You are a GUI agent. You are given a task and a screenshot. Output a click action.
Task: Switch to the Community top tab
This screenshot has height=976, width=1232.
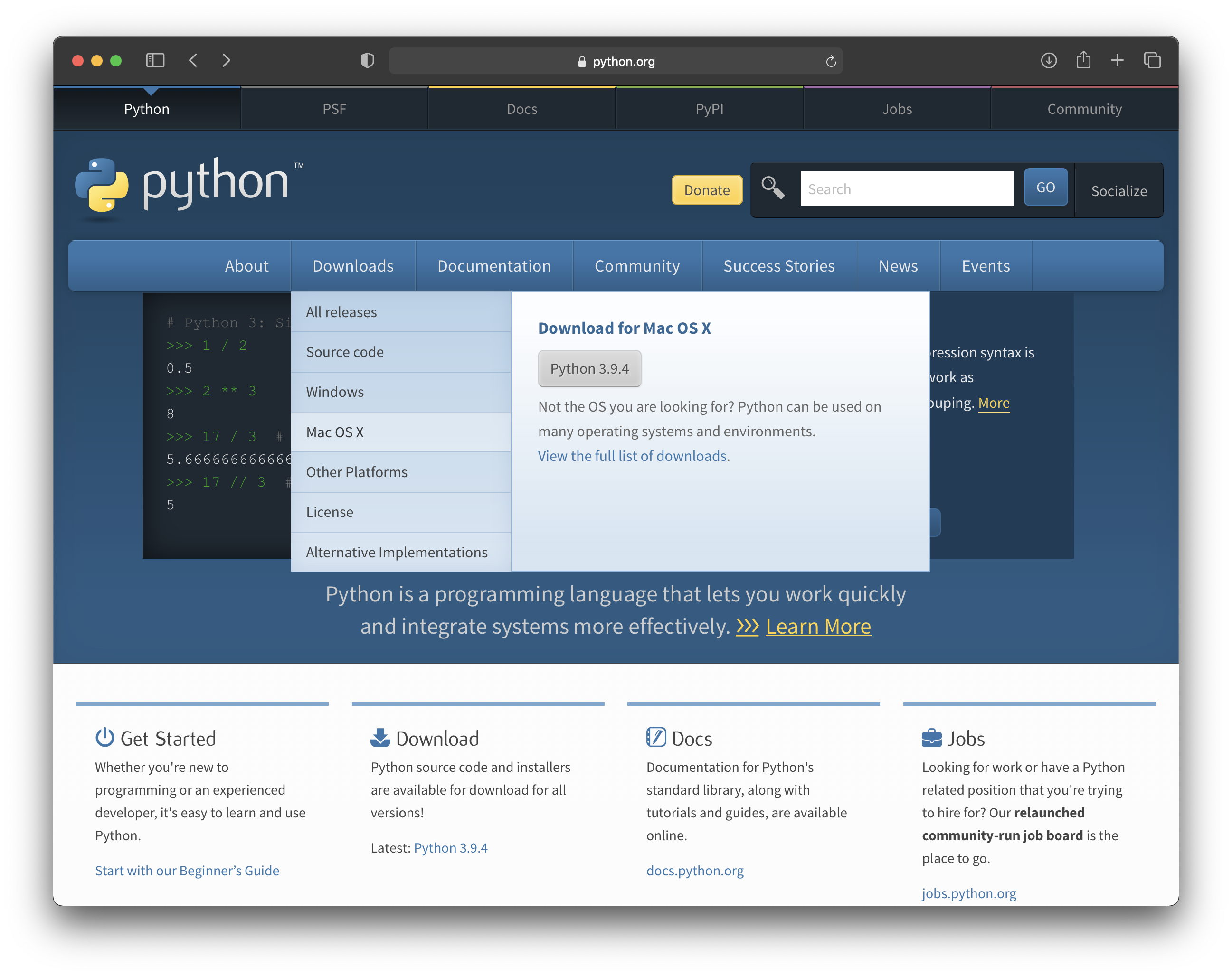(1085, 109)
